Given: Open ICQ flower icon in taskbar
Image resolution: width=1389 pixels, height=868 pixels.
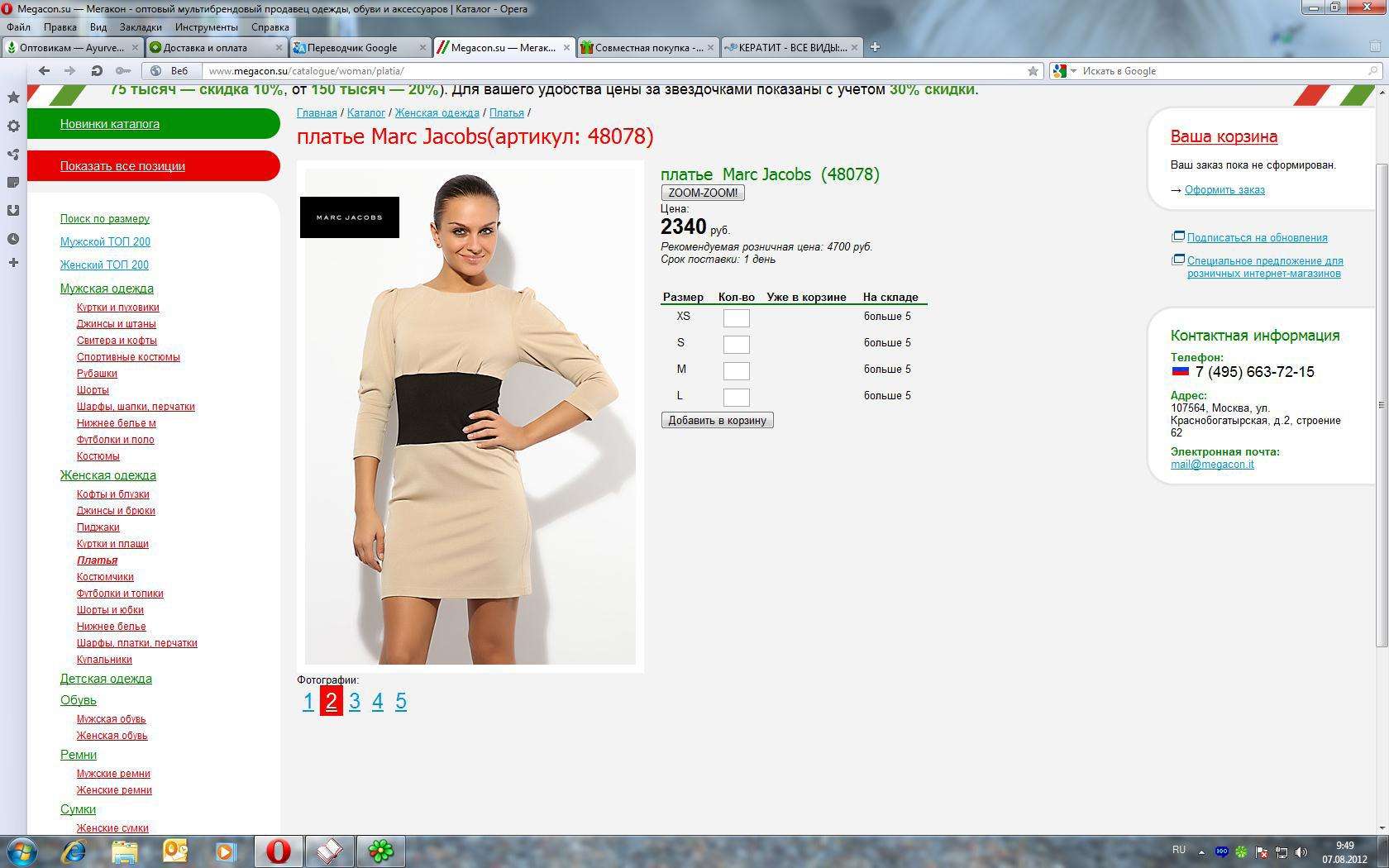Looking at the screenshot, I should (380, 851).
